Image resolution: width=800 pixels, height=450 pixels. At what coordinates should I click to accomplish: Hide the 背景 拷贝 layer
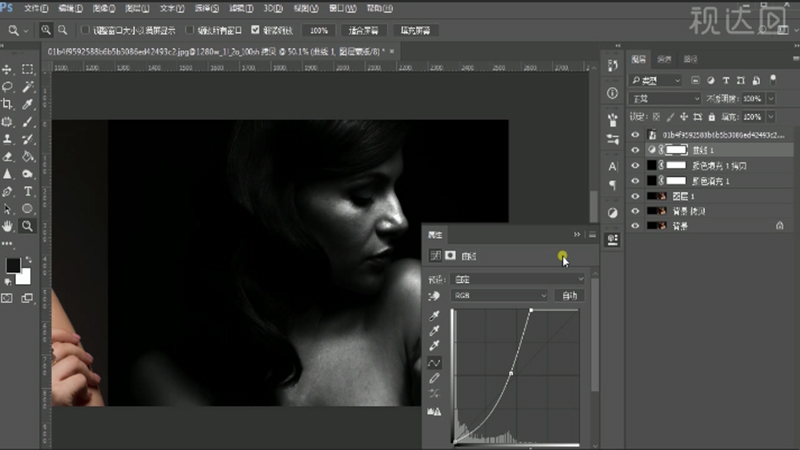[x=635, y=211]
